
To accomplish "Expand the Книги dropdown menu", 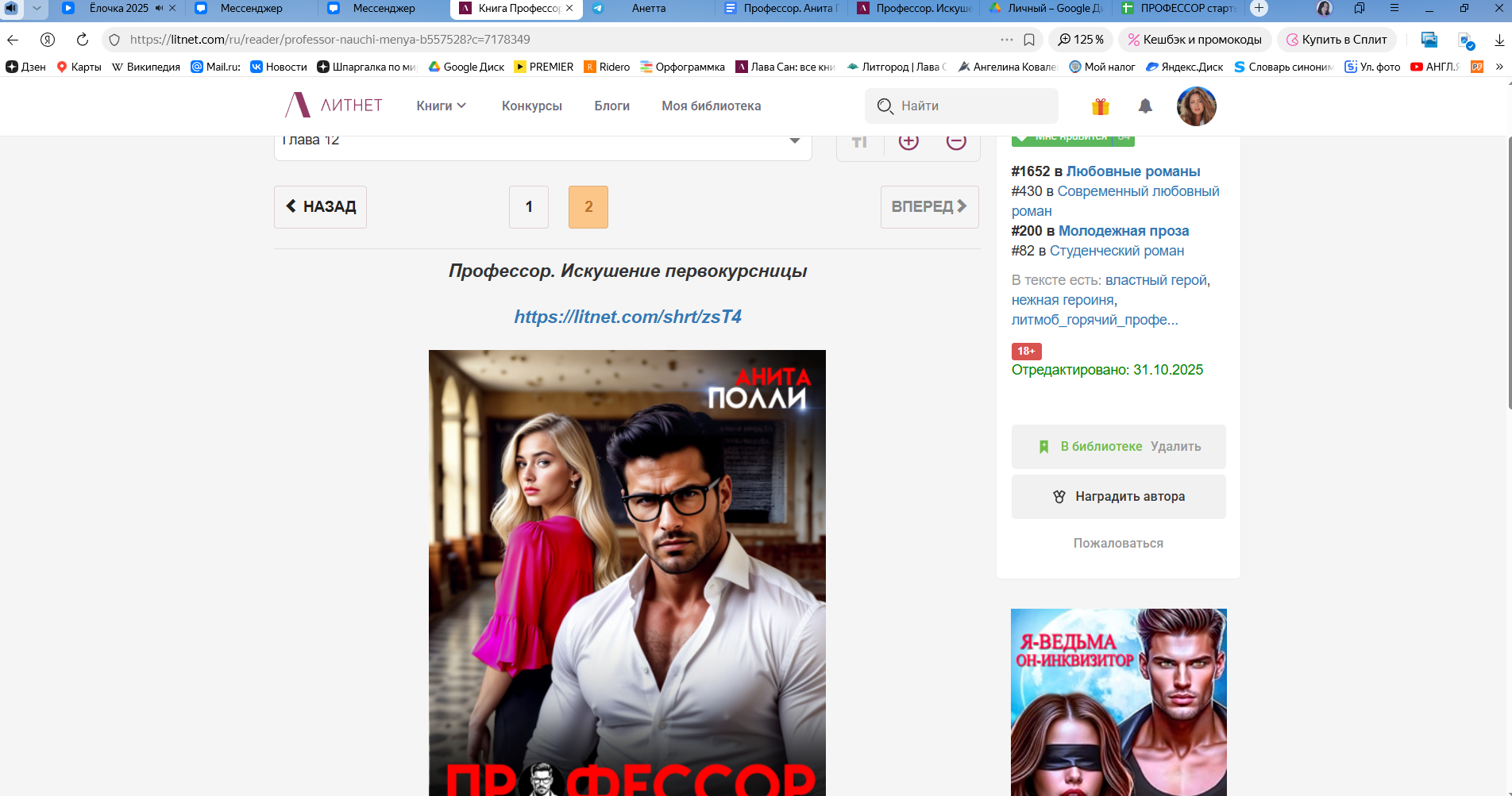I will point(442,106).
